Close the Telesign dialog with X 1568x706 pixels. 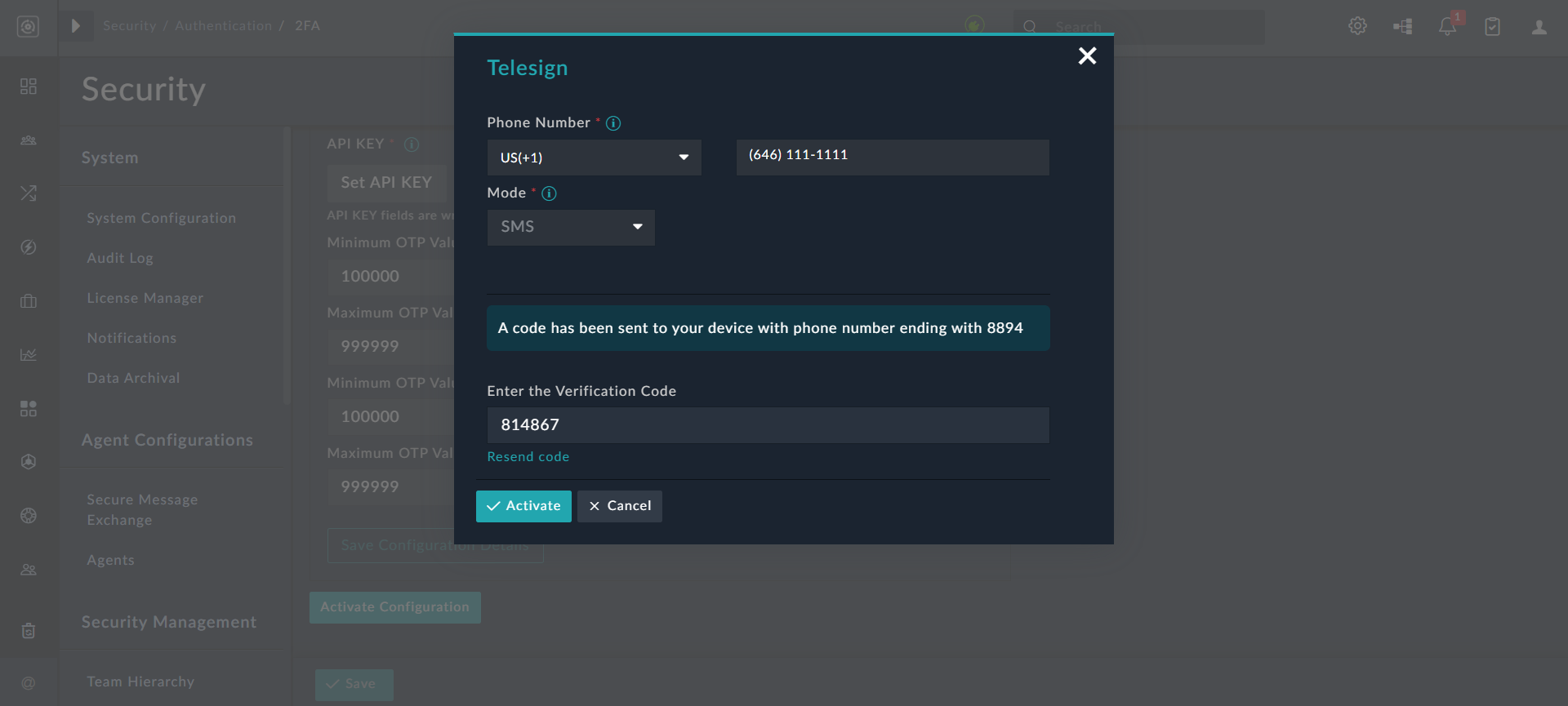[x=1087, y=56]
